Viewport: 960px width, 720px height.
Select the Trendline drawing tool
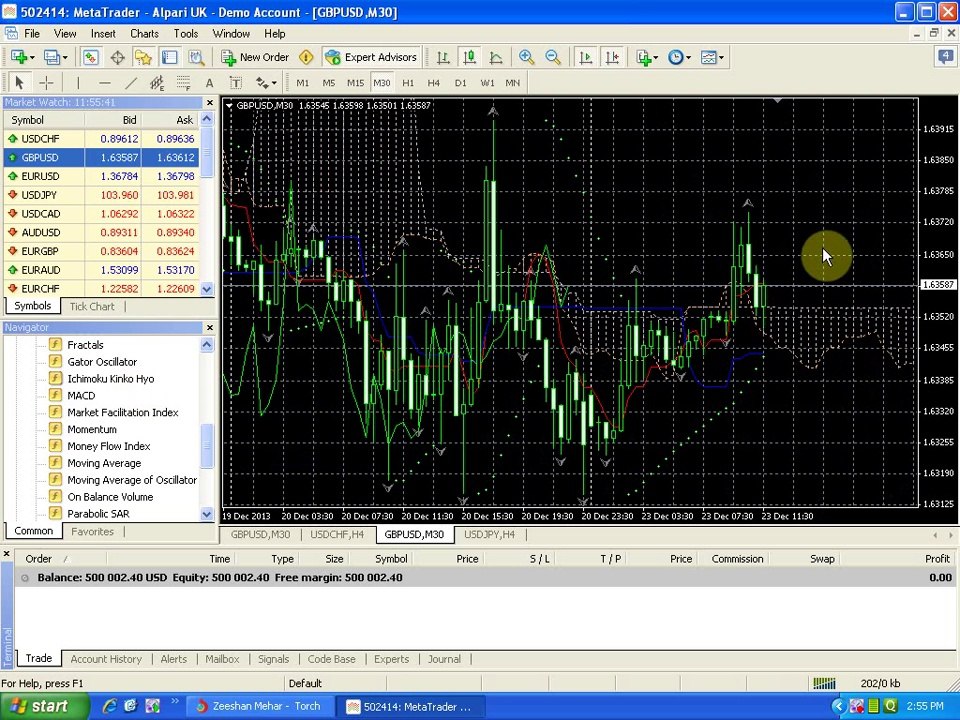pyautogui.click(x=131, y=82)
